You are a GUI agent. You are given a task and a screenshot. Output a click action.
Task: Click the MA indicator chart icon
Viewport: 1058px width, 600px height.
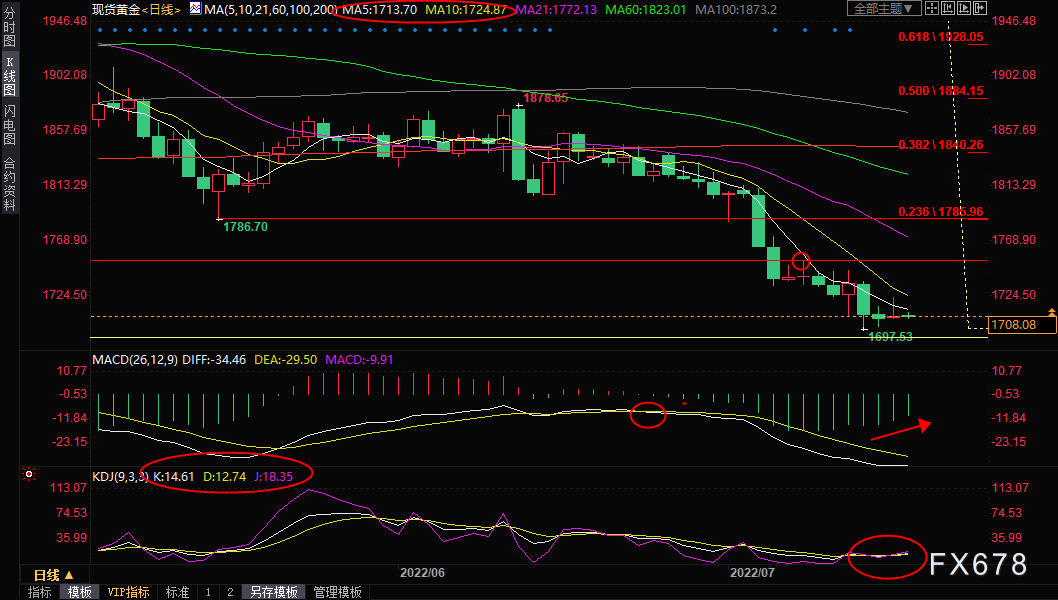pos(195,9)
